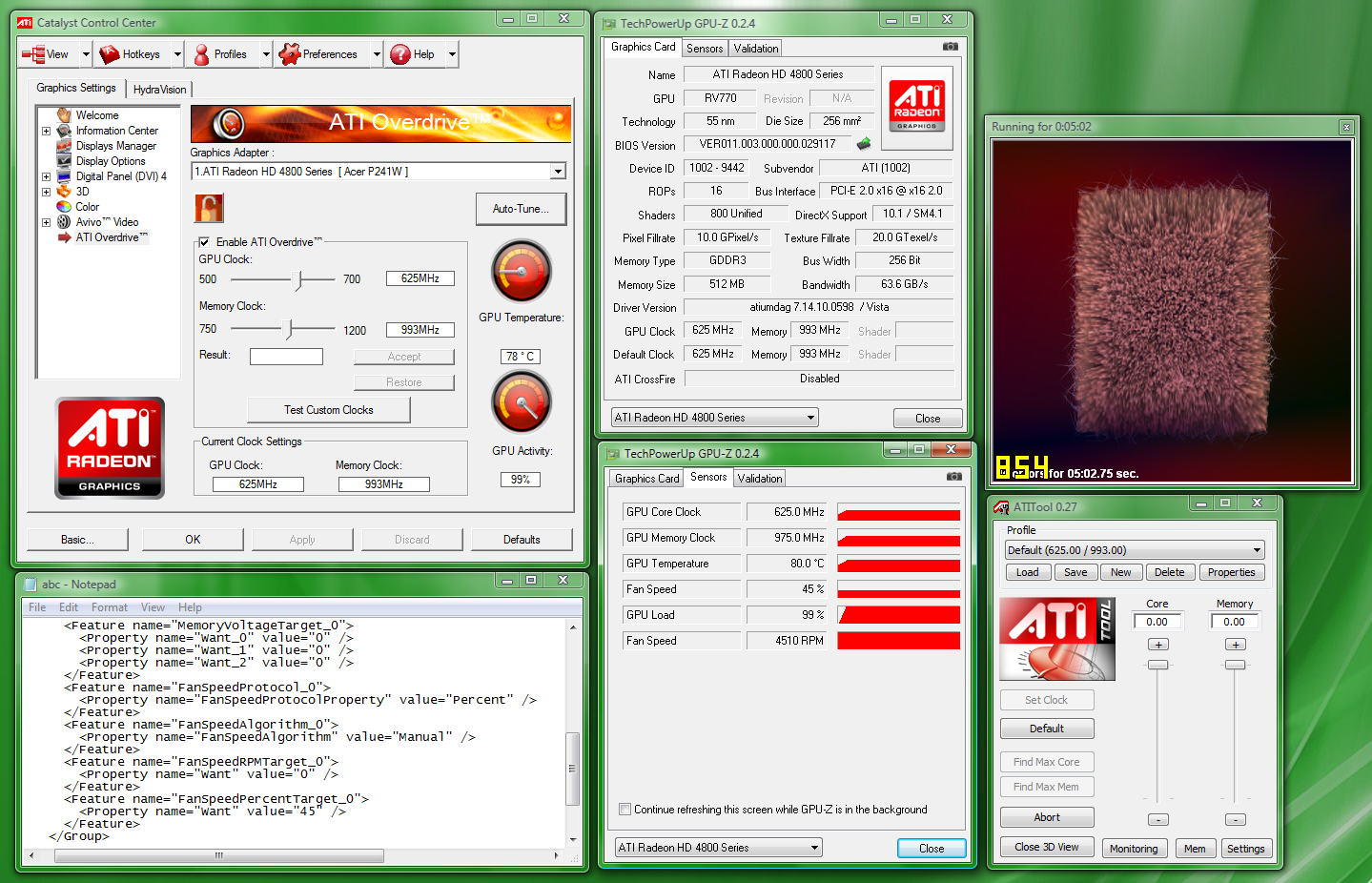1372x883 pixels.
Task: Open the Help toolbar icon
Action: pyautogui.click(x=400, y=54)
